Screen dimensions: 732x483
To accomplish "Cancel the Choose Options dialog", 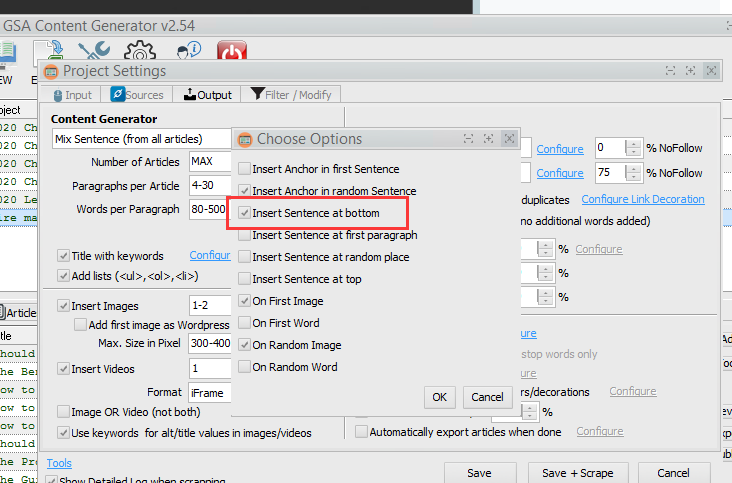I will tap(487, 397).
